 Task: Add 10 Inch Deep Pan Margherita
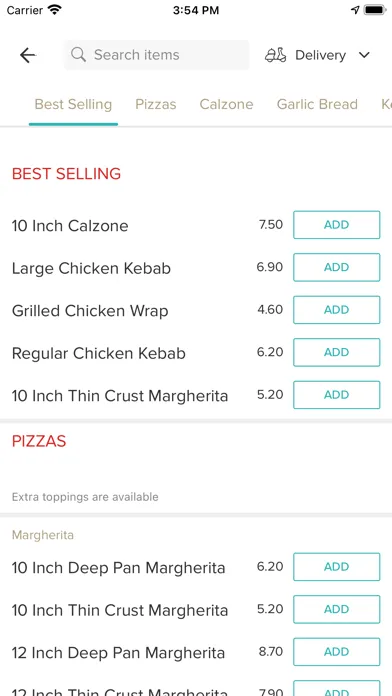(337, 567)
